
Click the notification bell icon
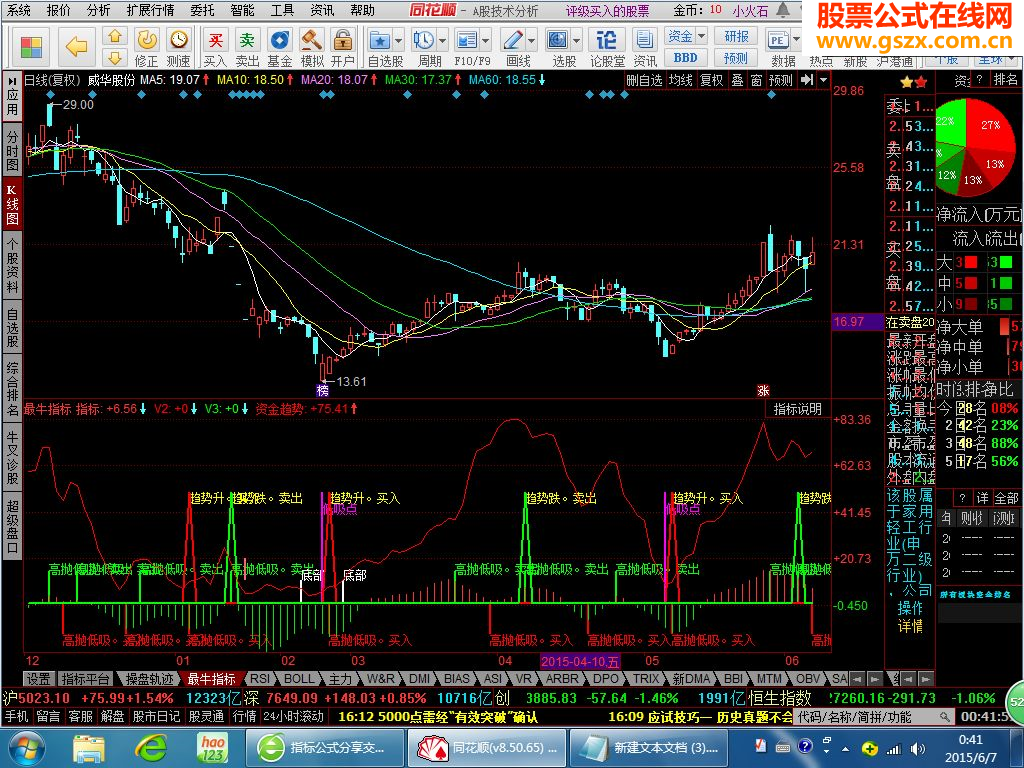pos(783,10)
